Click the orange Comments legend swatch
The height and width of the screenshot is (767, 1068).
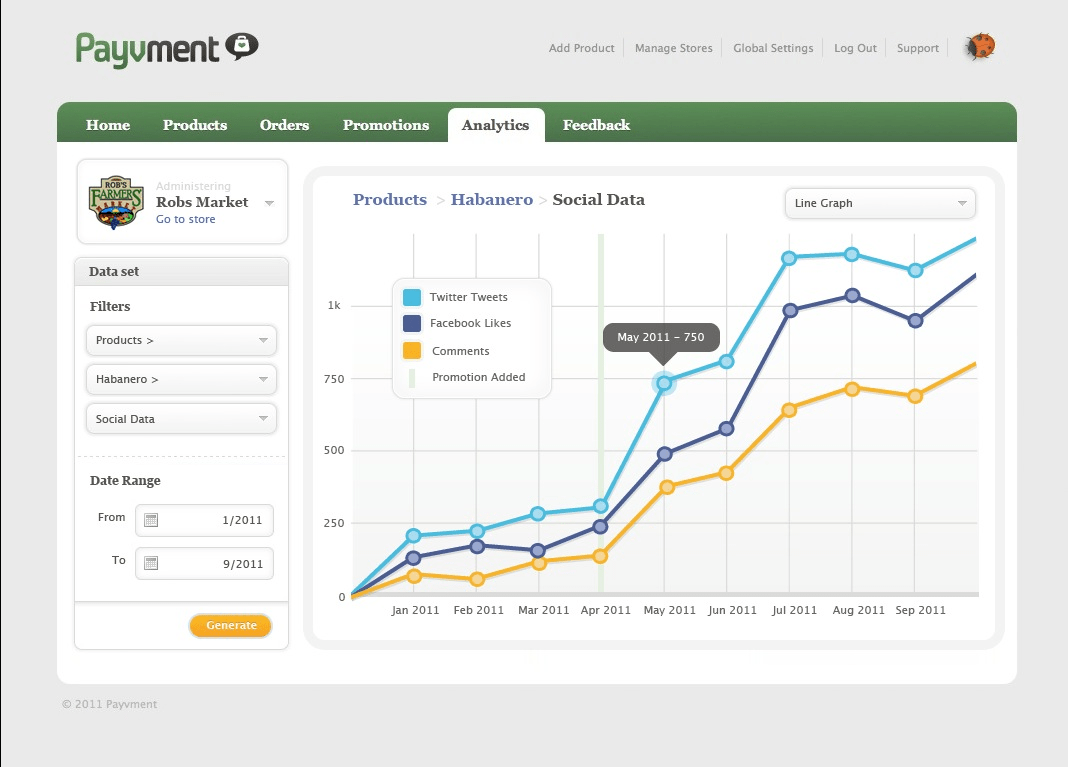(412, 351)
